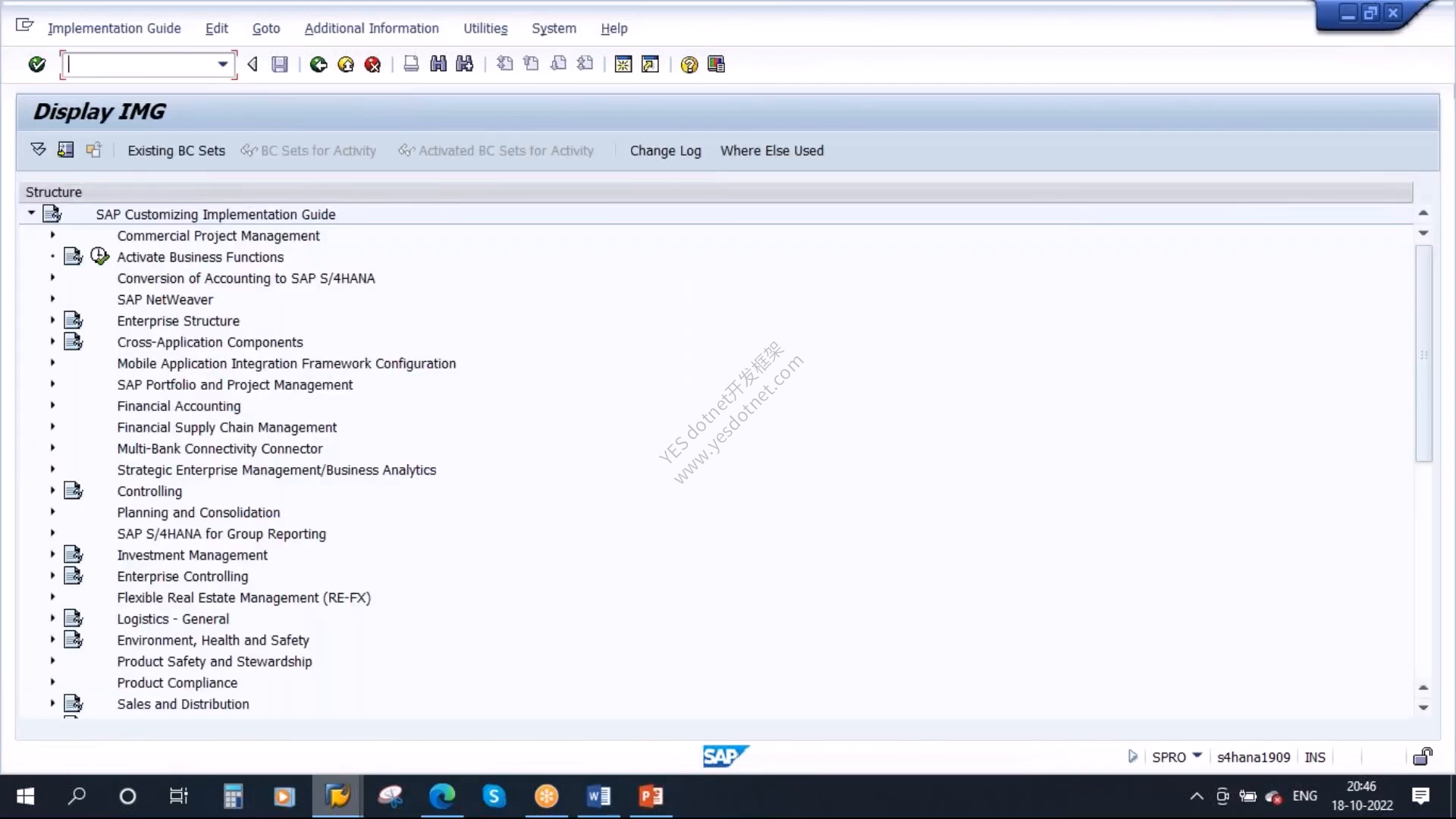Screen dimensions: 1456x819
Task: Open the Windows Start menu
Action: click(25, 796)
